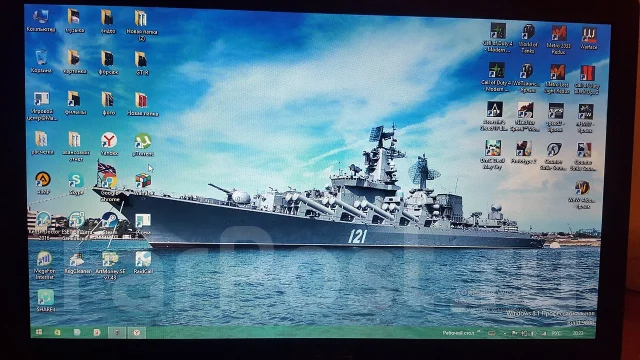Image resolution: width=640 pixels, height=360 pixels.
Task: Open the GT-R folder
Action: pos(142,63)
